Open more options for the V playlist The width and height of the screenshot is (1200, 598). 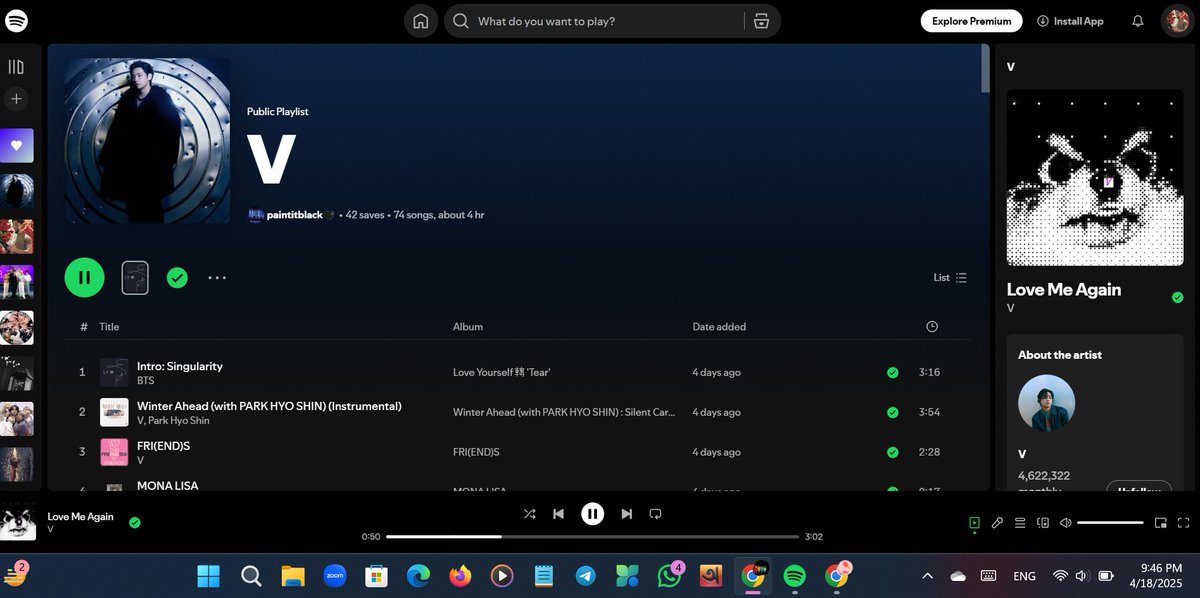[217, 278]
